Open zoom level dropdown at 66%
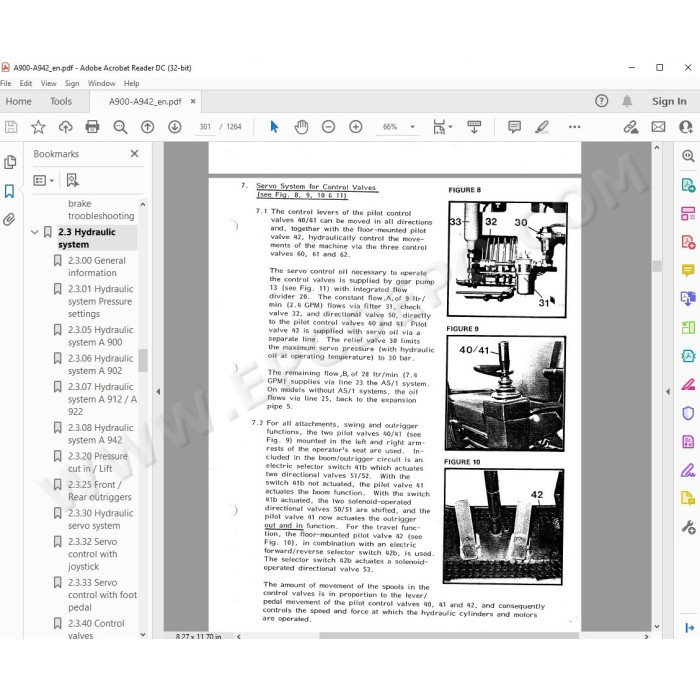Viewport: 700px width, 700px height. tap(412, 127)
